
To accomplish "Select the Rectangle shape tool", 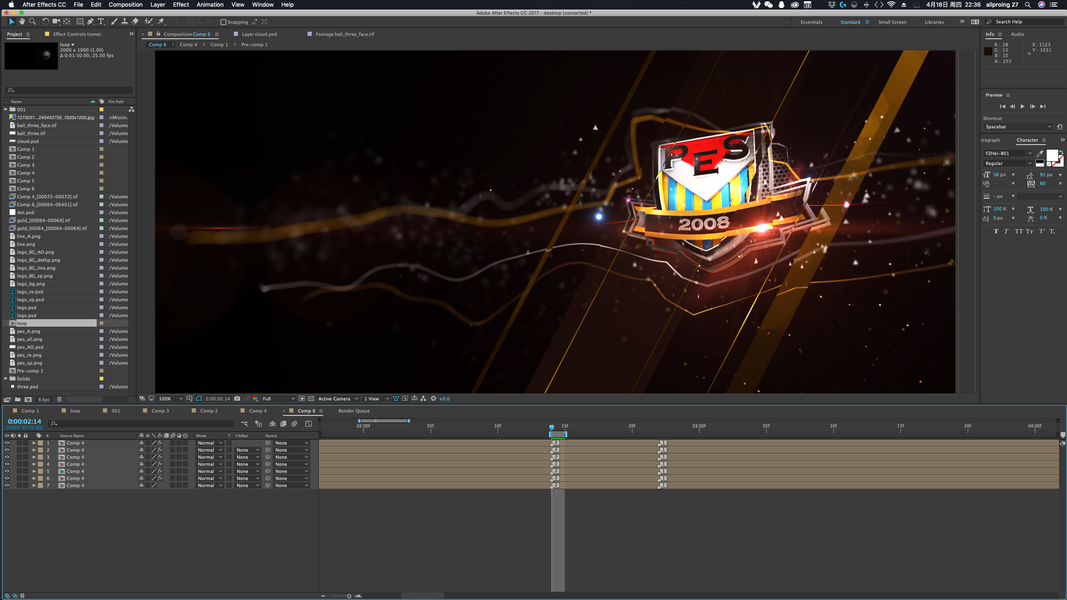I will click(x=80, y=22).
